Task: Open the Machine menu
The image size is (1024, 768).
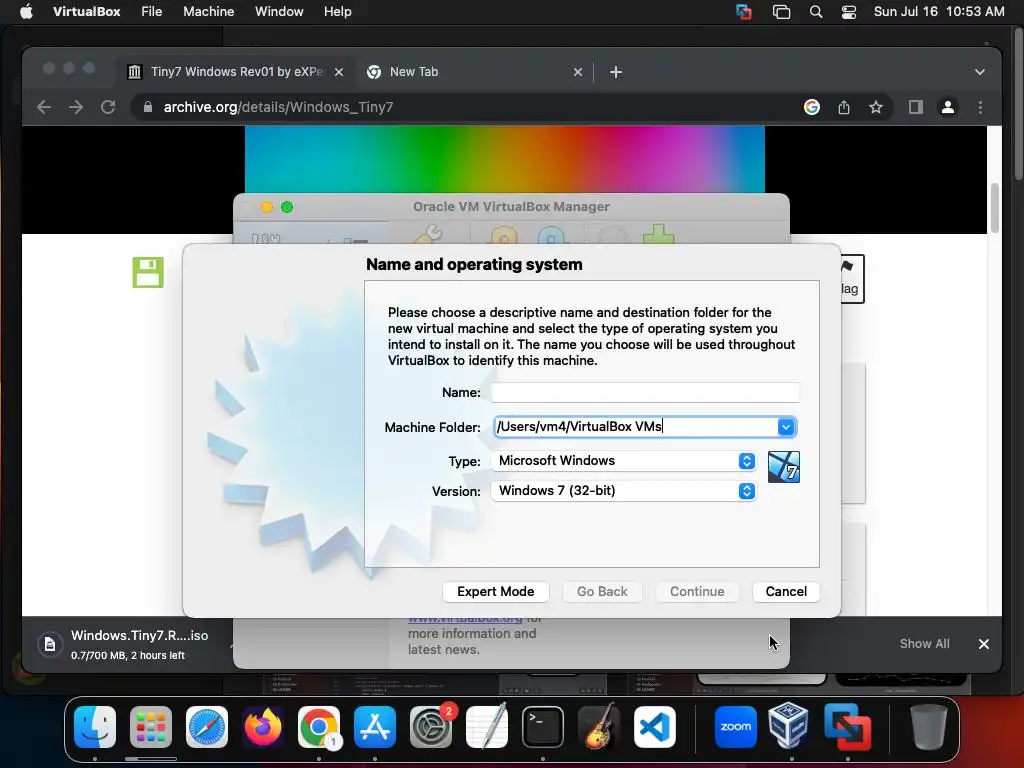Action: pyautogui.click(x=208, y=12)
